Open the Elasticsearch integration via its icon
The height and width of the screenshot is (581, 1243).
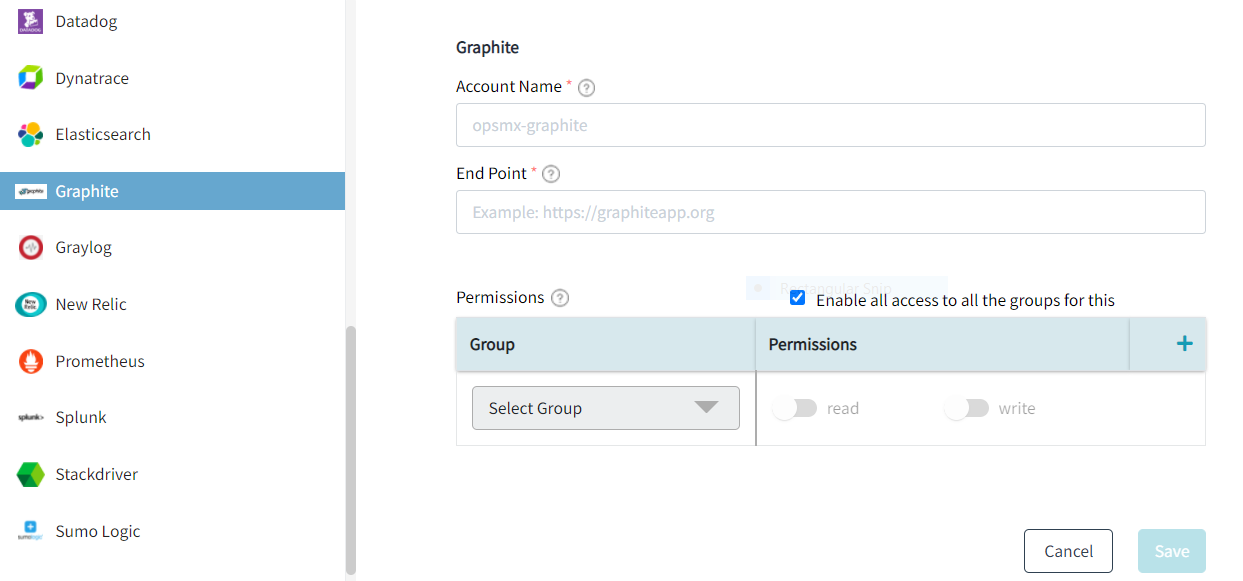coord(30,134)
